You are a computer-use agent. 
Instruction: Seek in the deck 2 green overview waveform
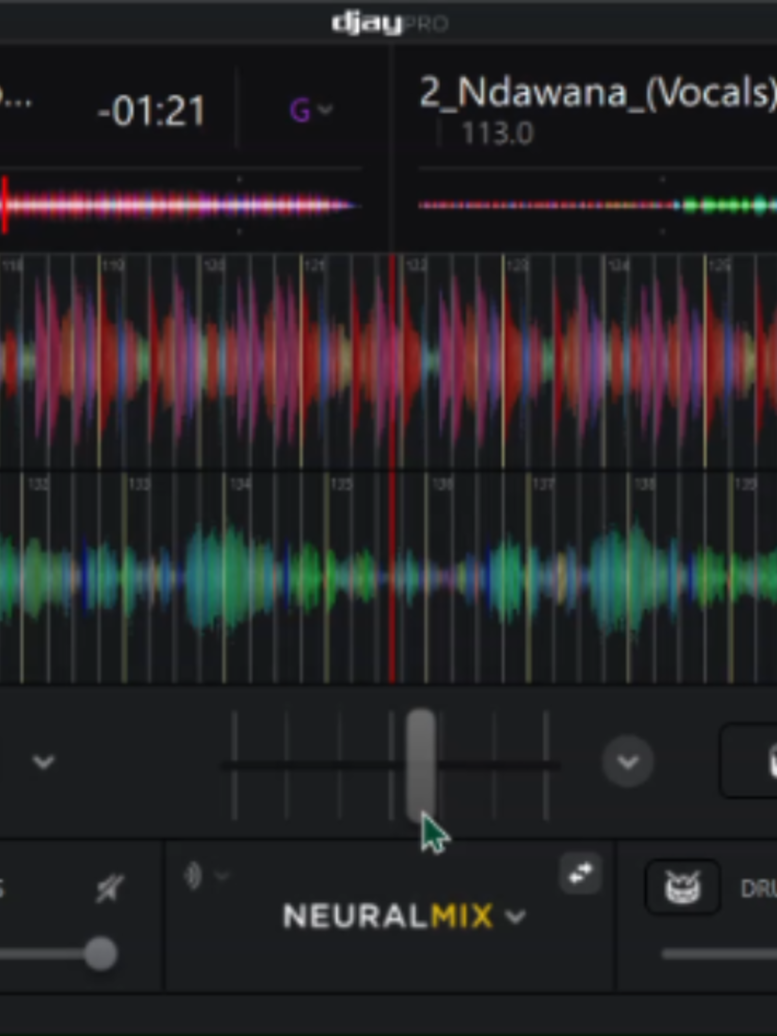597,205
